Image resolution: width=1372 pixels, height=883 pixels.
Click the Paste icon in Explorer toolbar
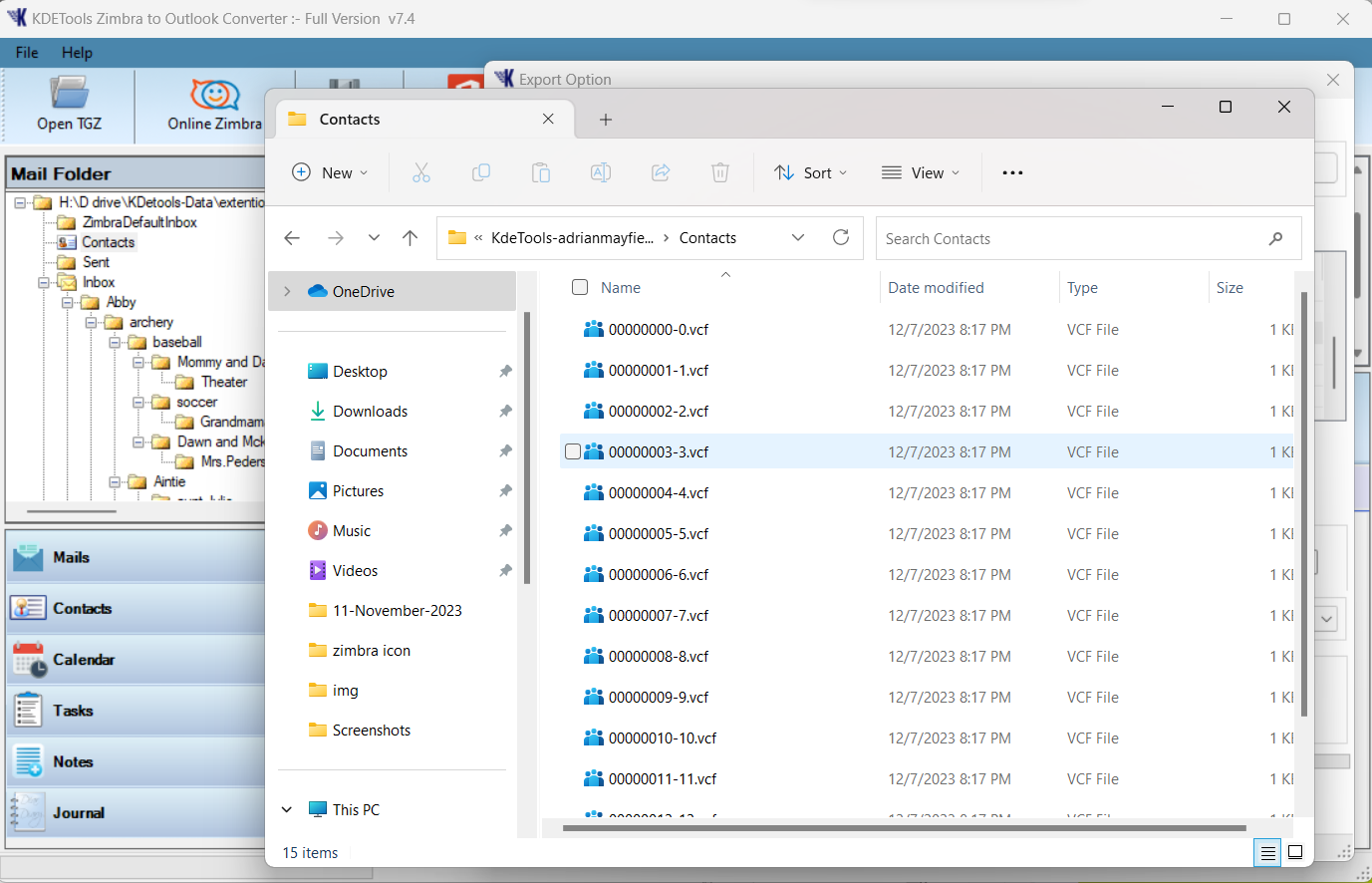(x=541, y=172)
